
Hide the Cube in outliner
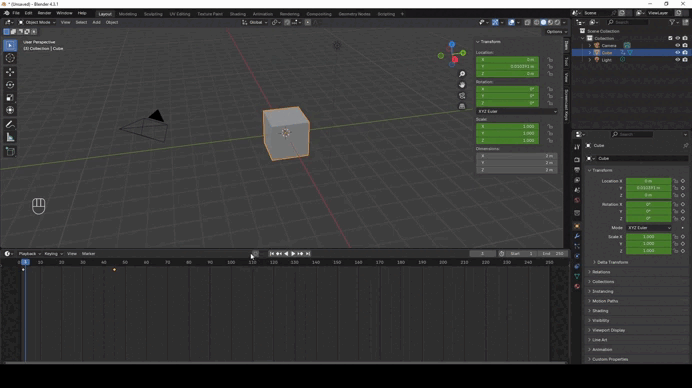[677, 53]
